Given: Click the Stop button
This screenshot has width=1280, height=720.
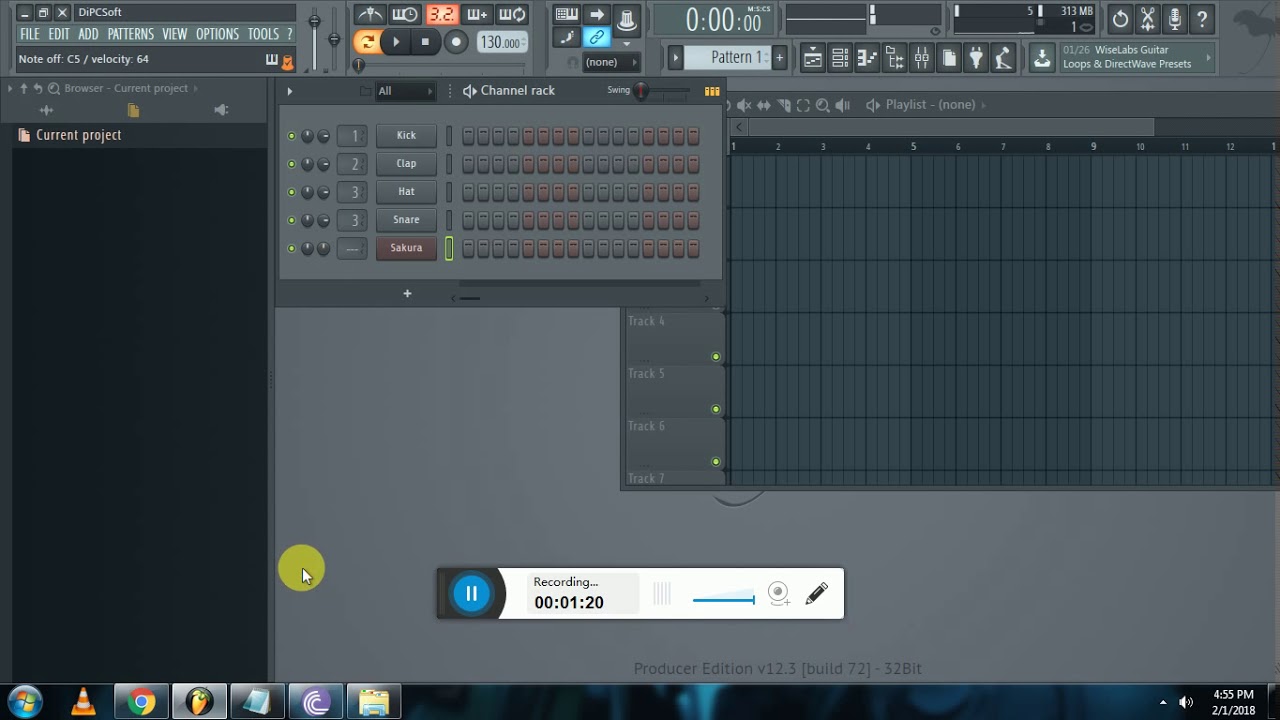Looking at the screenshot, I should coord(425,42).
